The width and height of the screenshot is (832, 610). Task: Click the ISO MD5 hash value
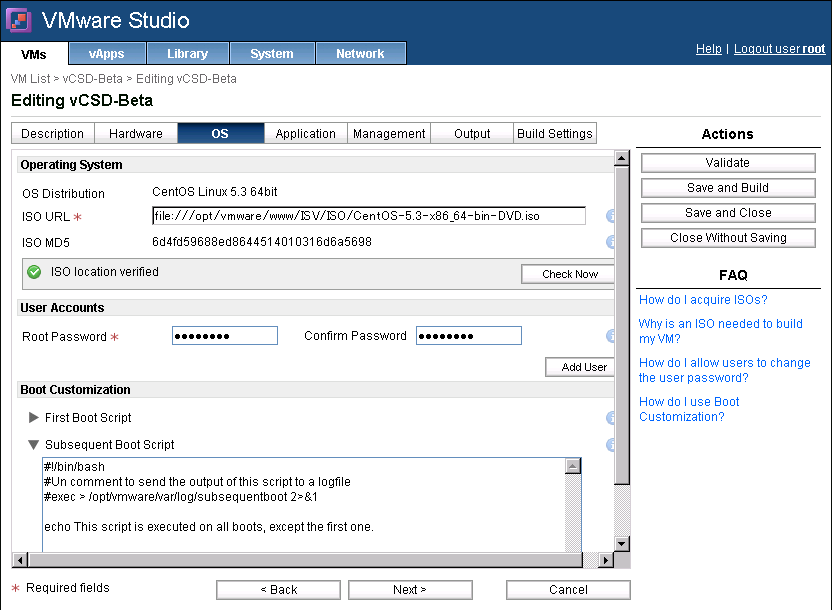coord(262,242)
